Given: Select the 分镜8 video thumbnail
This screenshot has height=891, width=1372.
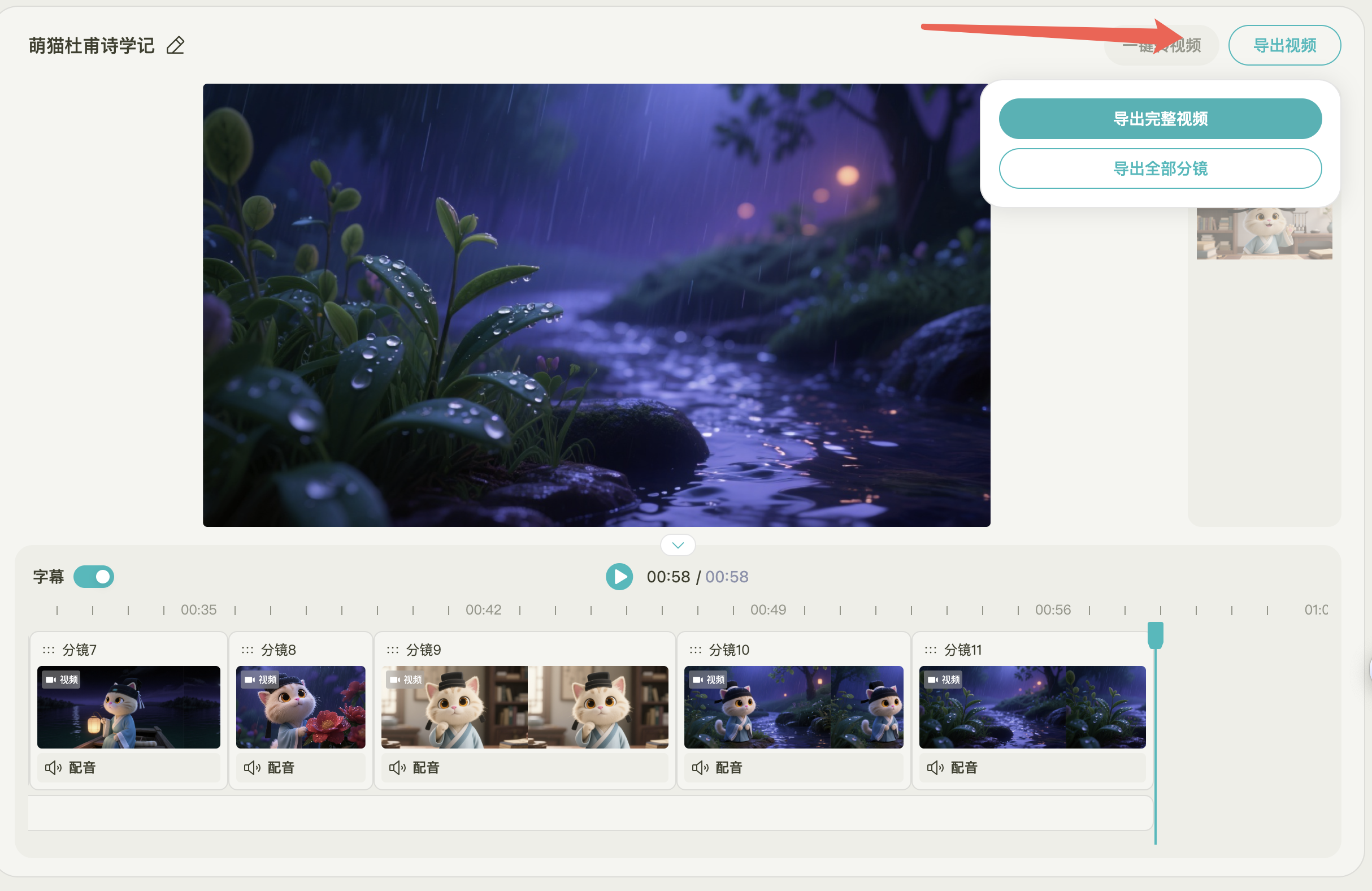Looking at the screenshot, I should (301, 707).
